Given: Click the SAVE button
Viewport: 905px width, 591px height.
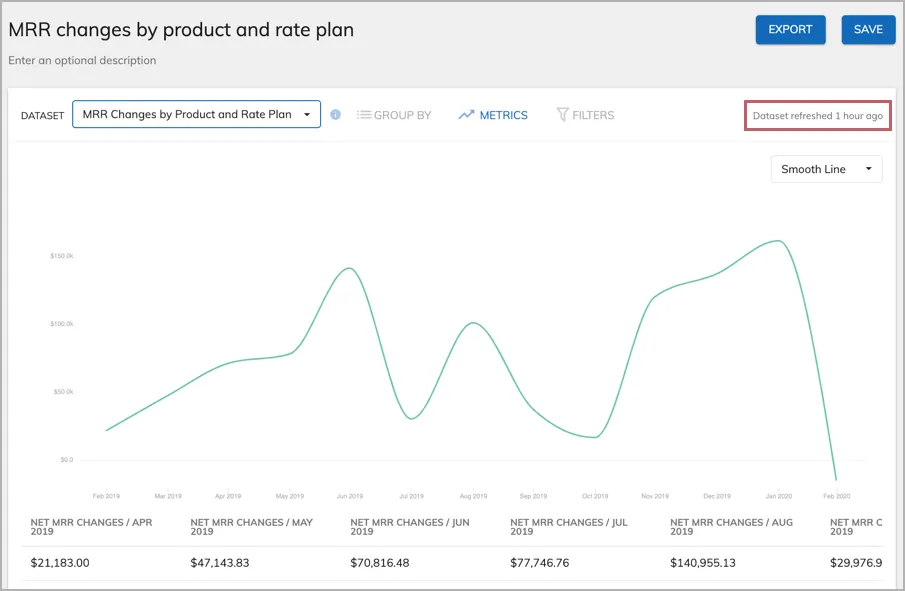Looking at the screenshot, I should tap(868, 29).
